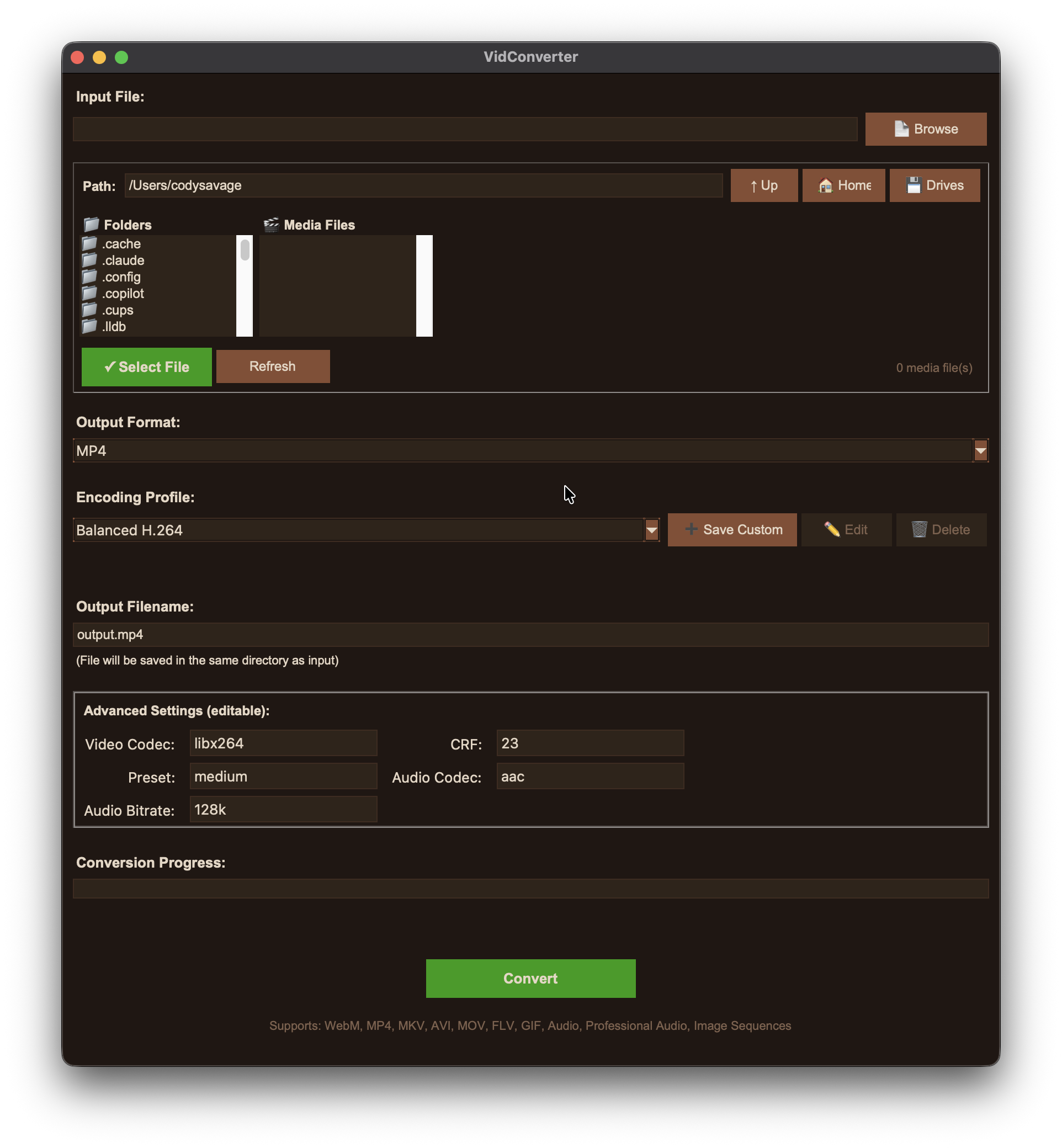This screenshot has width=1062, height=1148.
Task: Click the Browse button for input file
Action: pyautogui.click(x=926, y=129)
